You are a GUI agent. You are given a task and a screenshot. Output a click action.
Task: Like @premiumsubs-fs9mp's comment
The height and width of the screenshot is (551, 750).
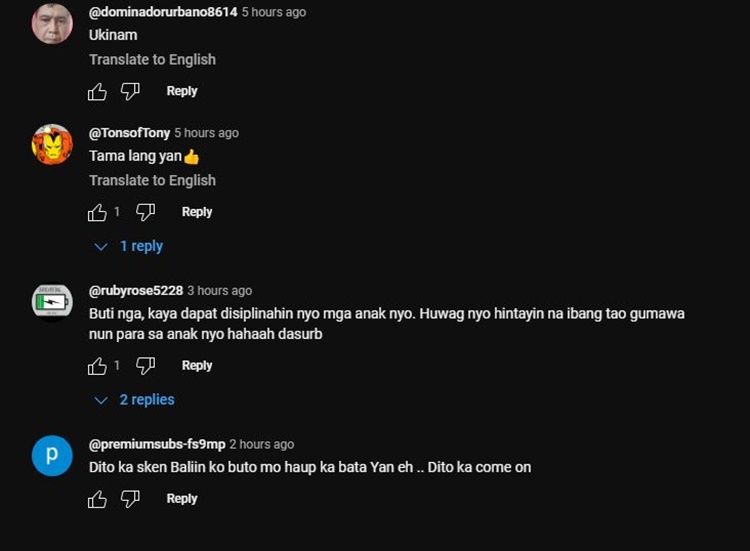tap(97, 500)
